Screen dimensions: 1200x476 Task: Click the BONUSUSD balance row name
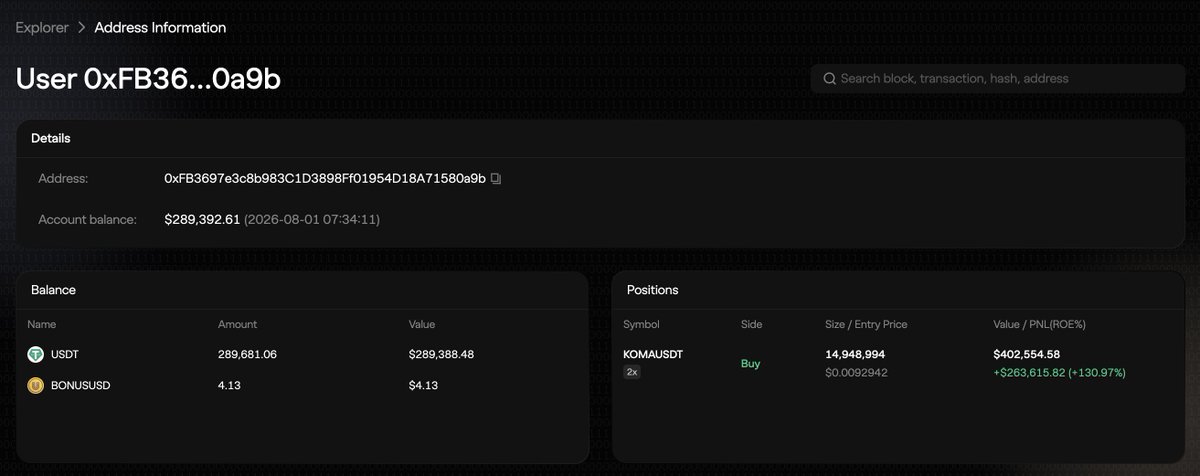tap(80, 385)
